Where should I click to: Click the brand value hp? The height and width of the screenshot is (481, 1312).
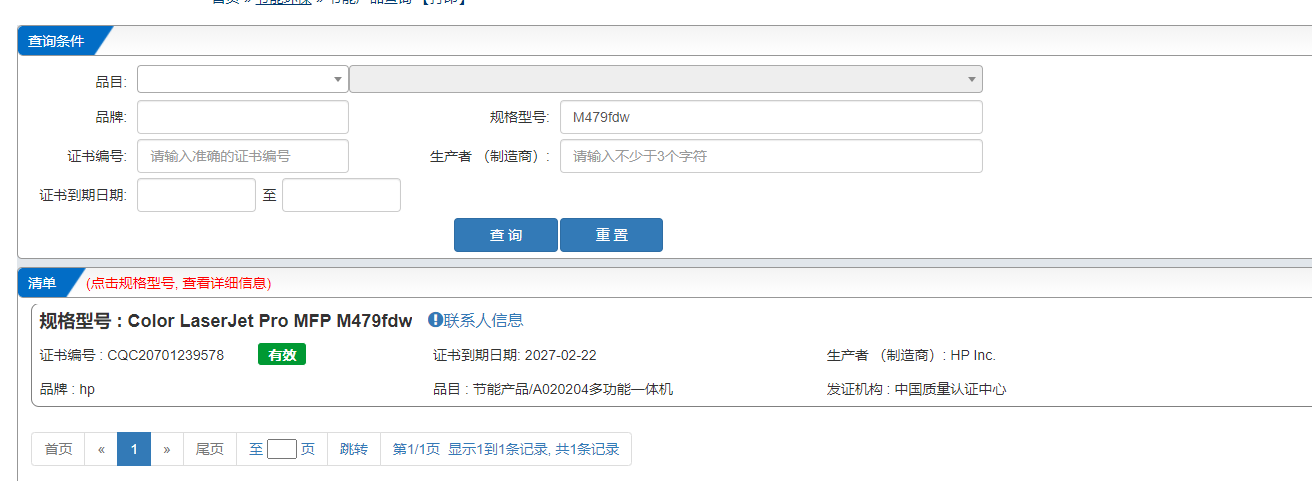click(87, 389)
